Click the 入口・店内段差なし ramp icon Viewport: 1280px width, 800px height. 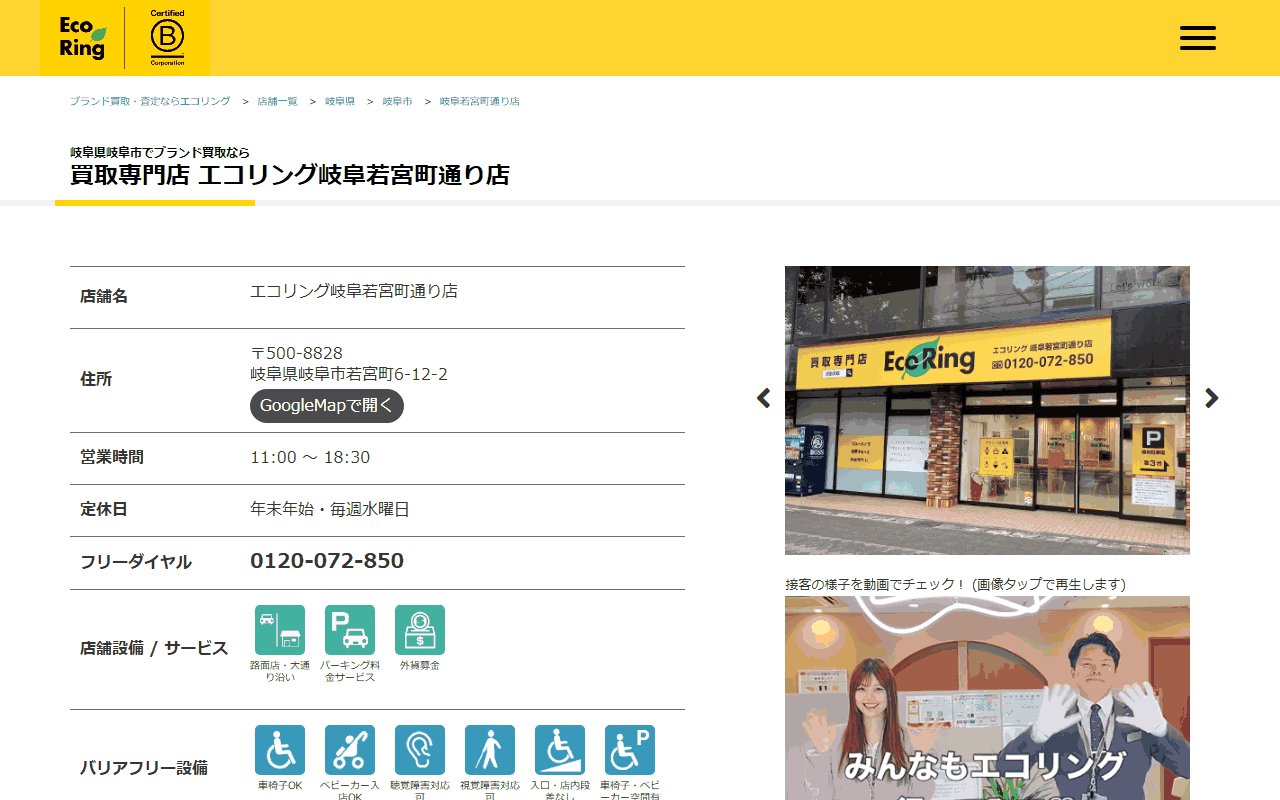tap(560, 750)
